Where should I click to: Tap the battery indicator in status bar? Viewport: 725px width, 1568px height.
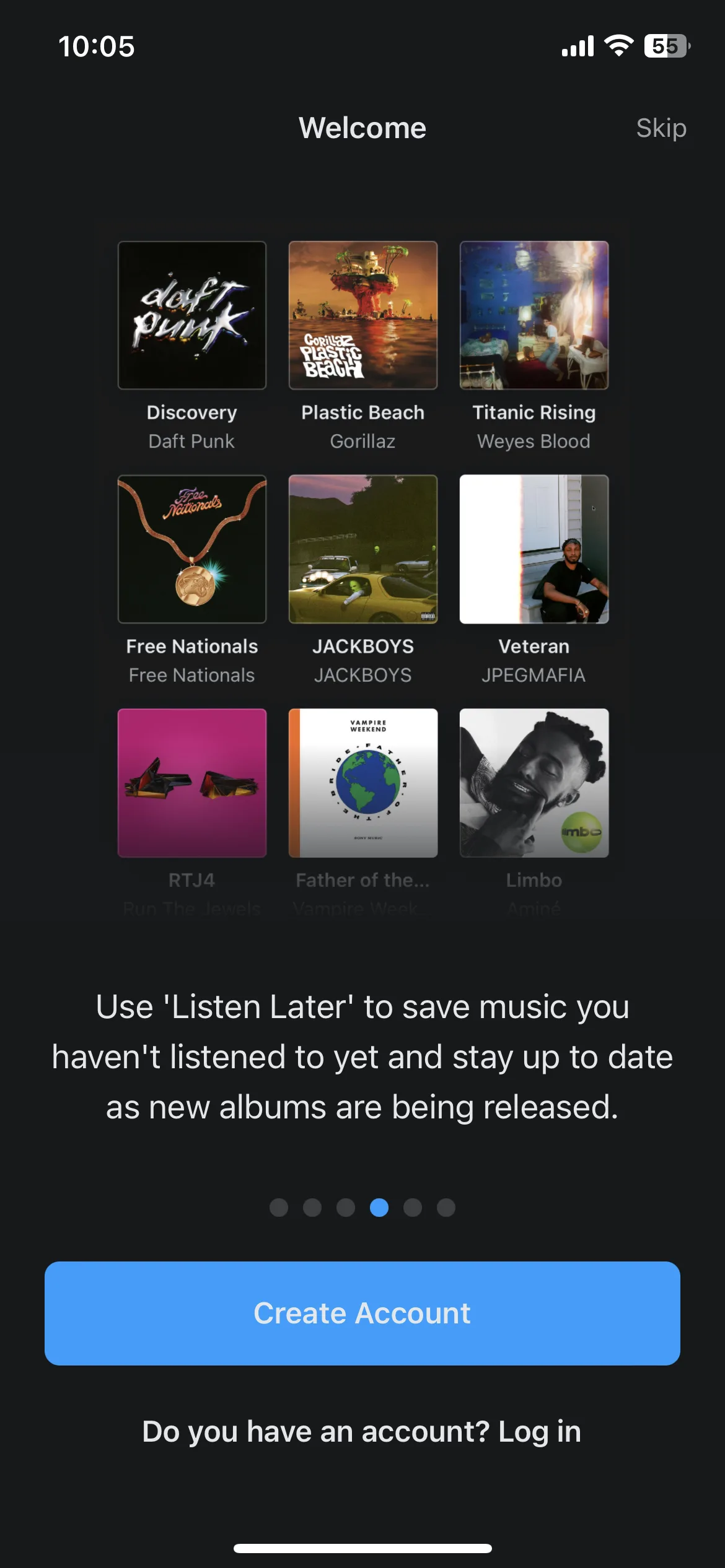tap(667, 46)
